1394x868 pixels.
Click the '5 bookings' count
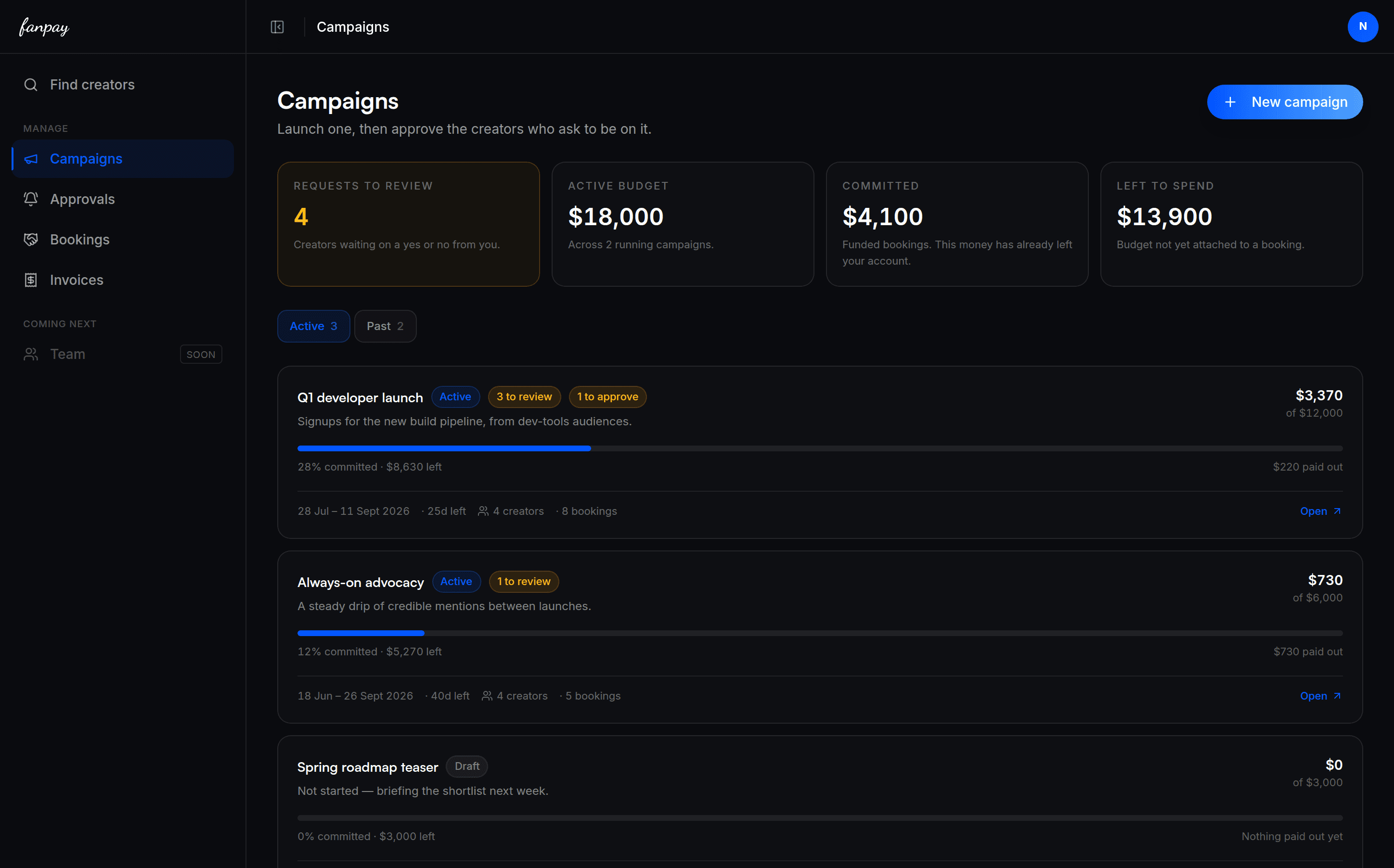click(593, 696)
